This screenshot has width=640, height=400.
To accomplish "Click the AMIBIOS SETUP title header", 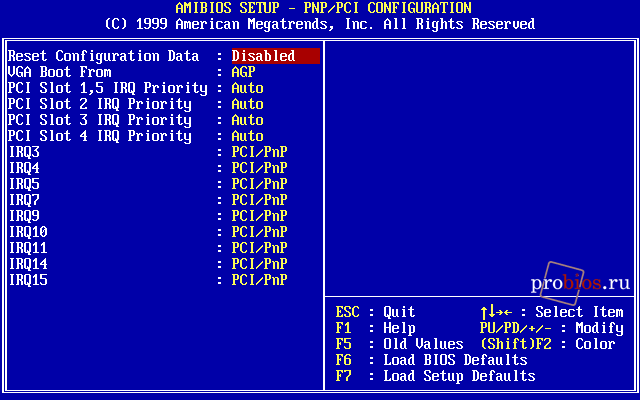I will 324,8.
